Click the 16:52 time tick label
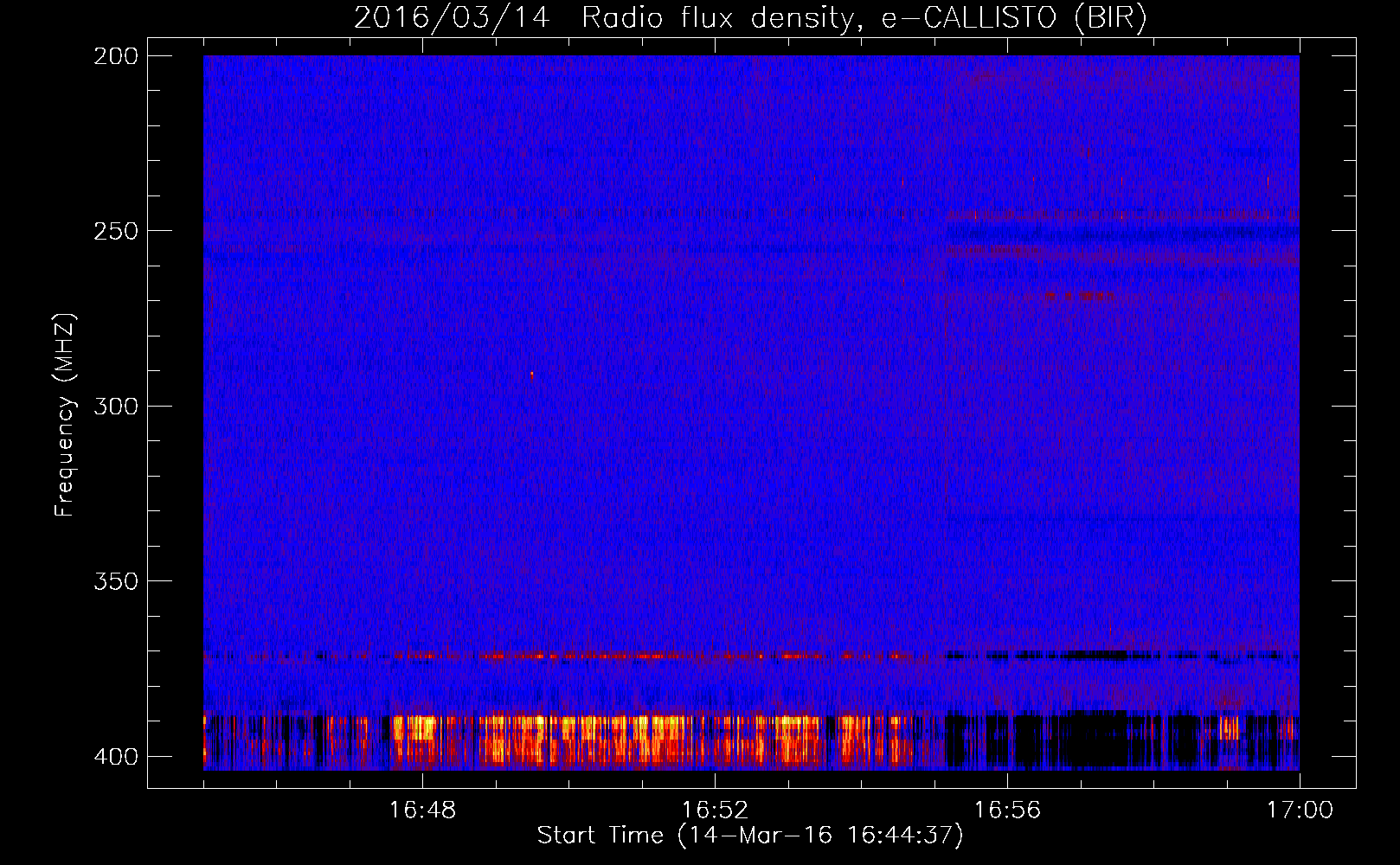The width and height of the screenshot is (1400, 865). tap(715, 811)
